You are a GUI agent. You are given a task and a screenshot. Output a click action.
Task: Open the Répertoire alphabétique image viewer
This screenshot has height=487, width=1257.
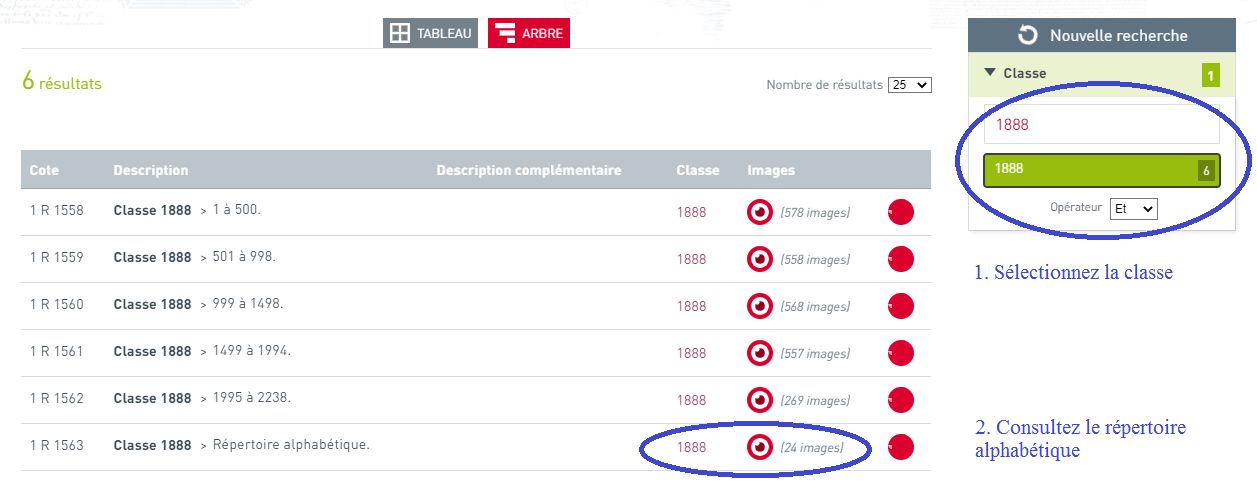point(760,447)
